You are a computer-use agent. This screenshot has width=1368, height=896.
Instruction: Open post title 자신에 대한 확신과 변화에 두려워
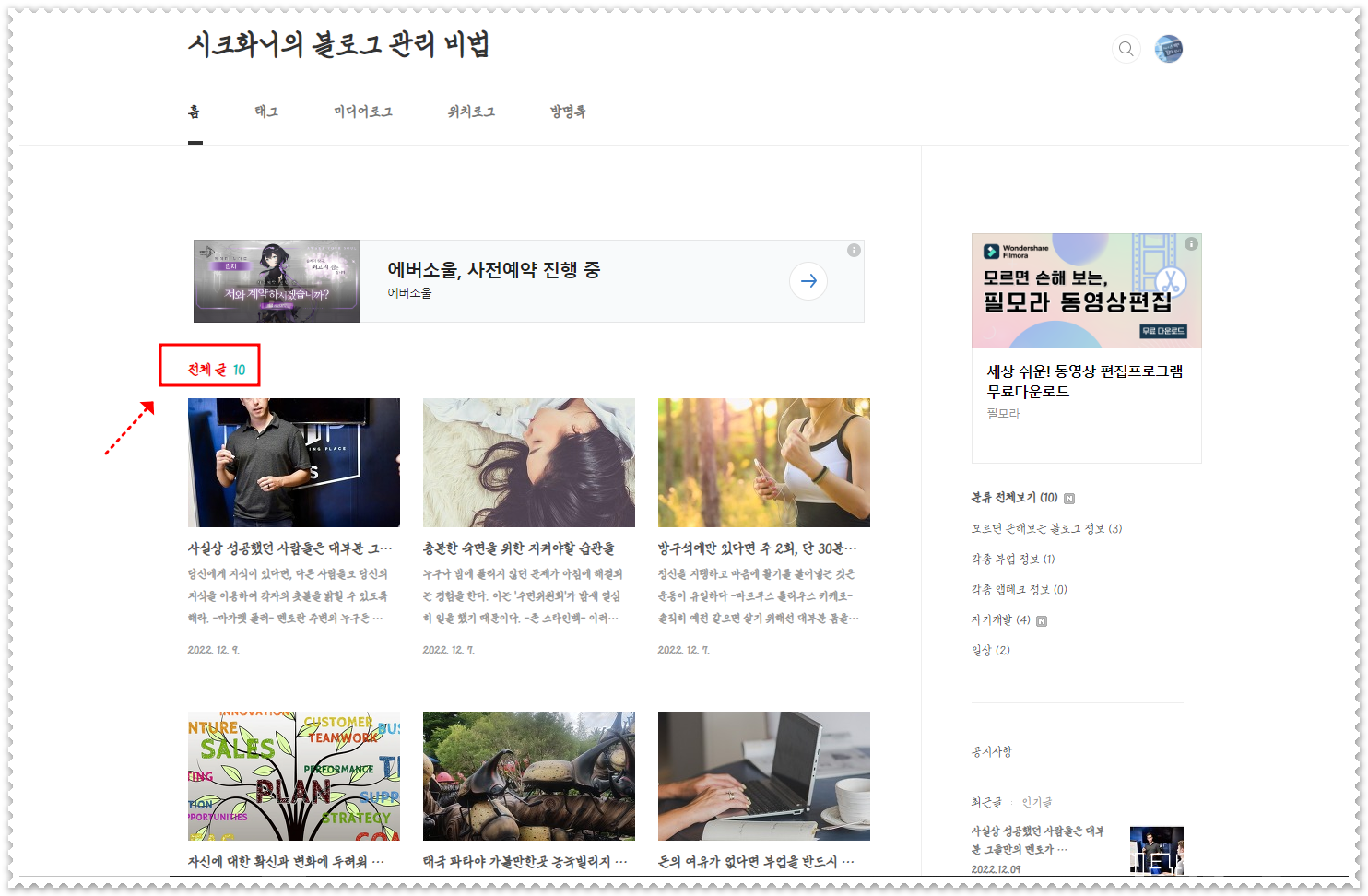[x=286, y=862]
